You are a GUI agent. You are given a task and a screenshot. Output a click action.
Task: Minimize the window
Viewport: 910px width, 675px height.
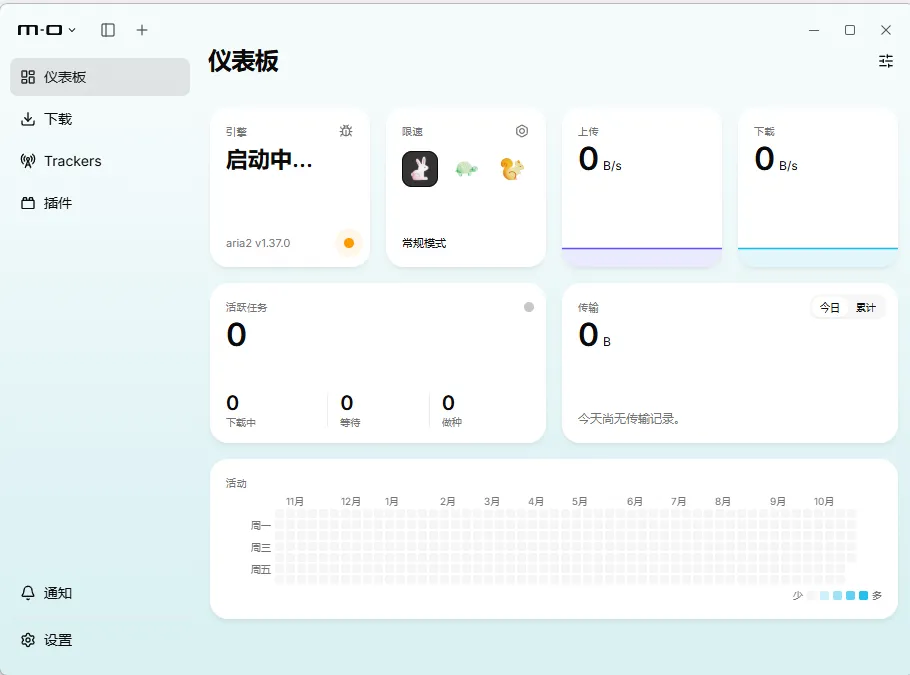[x=814, y=30]
